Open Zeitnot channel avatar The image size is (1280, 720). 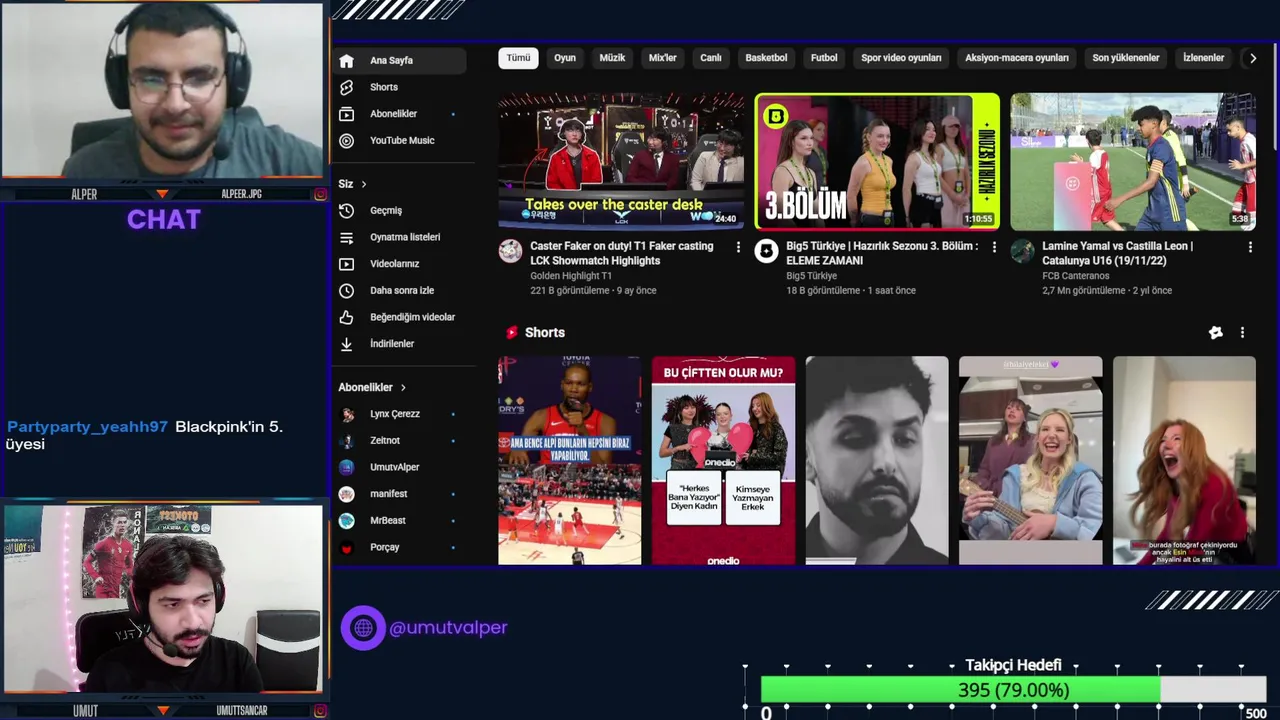pyautogui.click(x=346, y=441)
